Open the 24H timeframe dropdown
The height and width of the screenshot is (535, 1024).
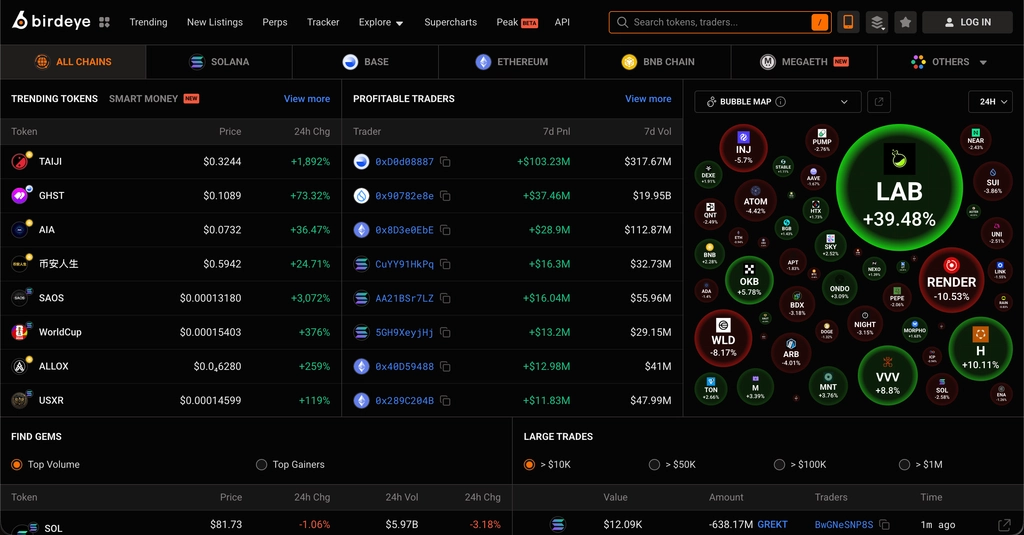(x=991, y=101)
